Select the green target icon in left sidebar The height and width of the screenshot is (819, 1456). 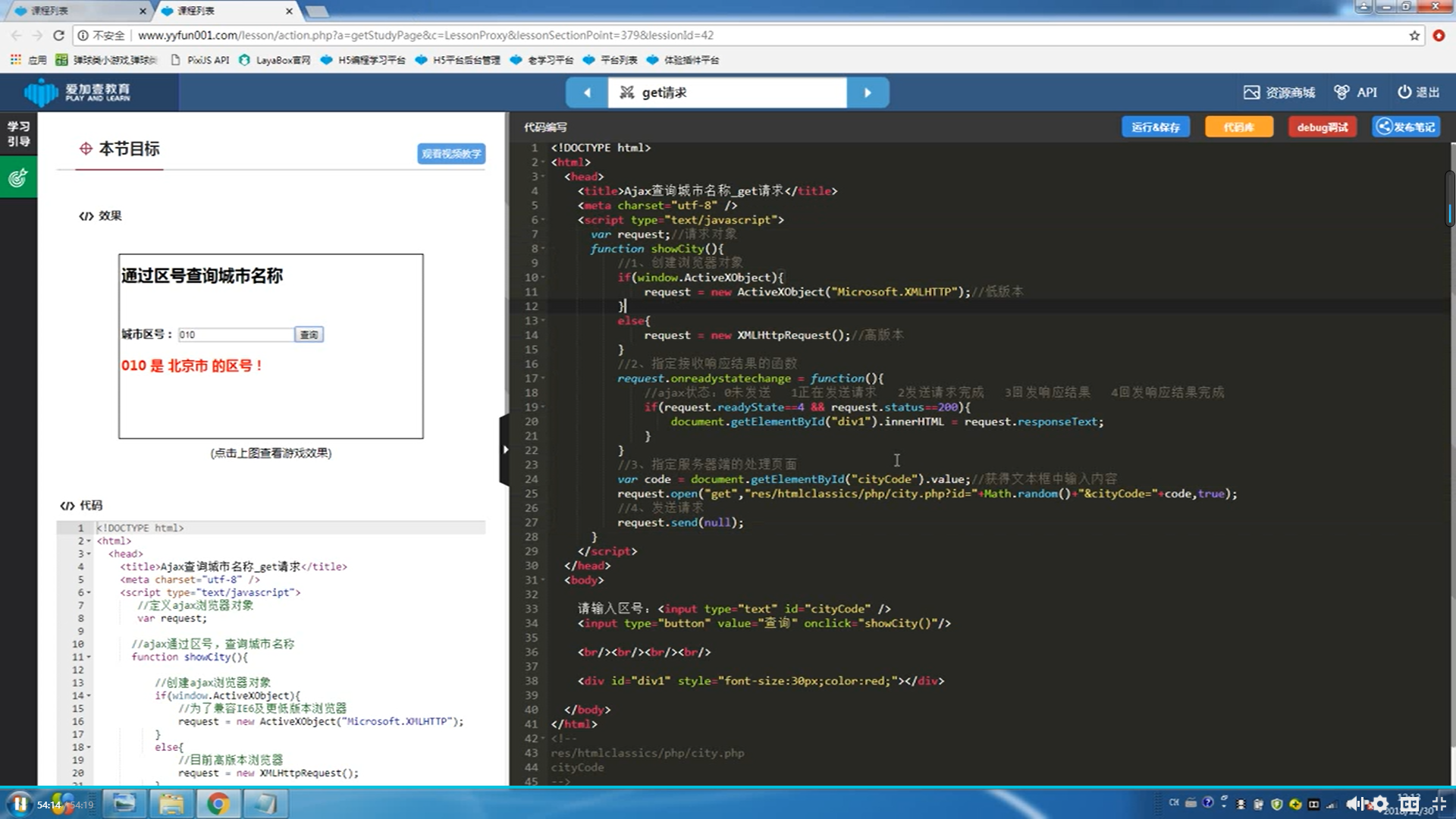tap(18, 178)
